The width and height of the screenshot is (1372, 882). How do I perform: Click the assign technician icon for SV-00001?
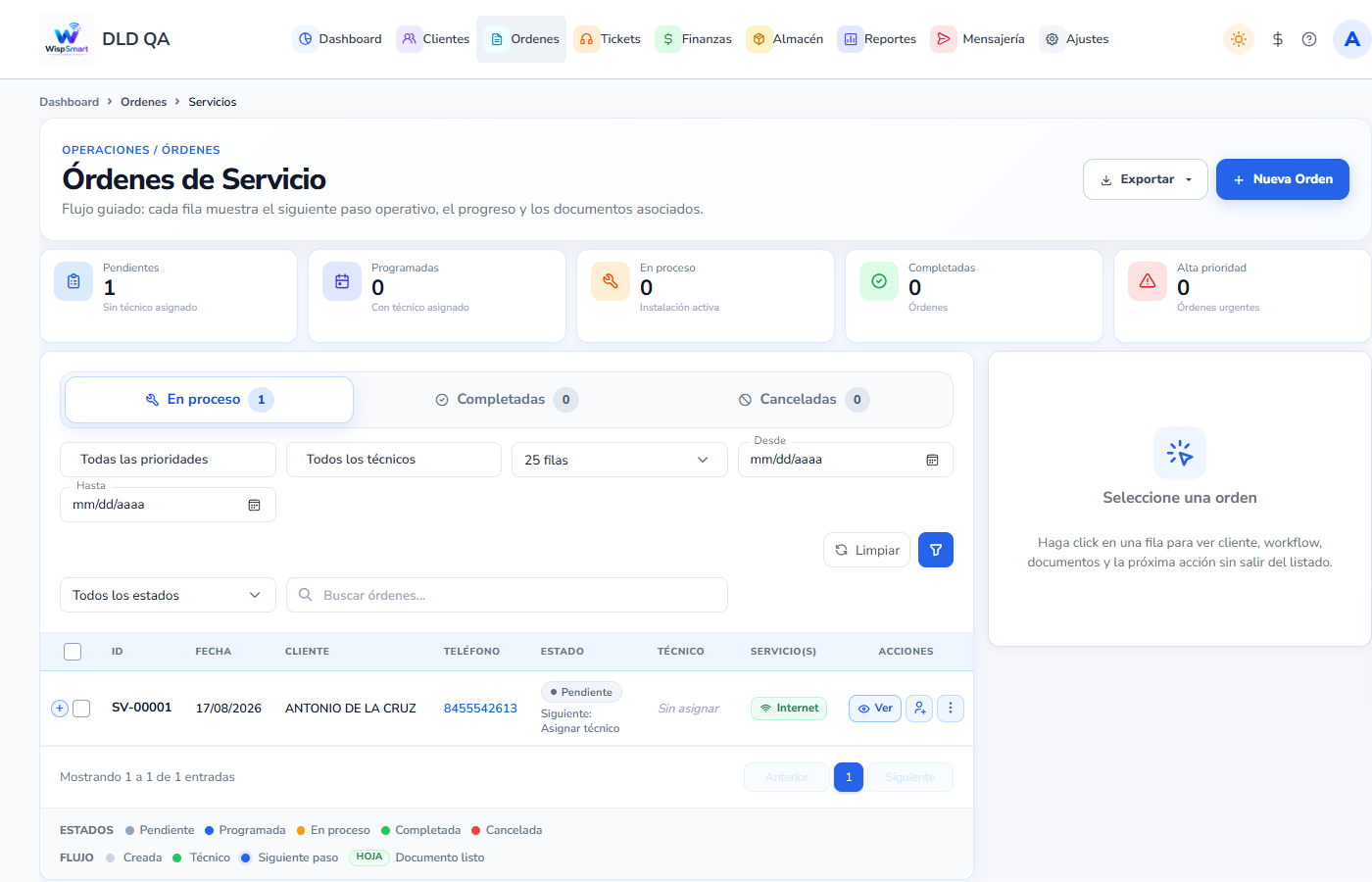point(919,709)
